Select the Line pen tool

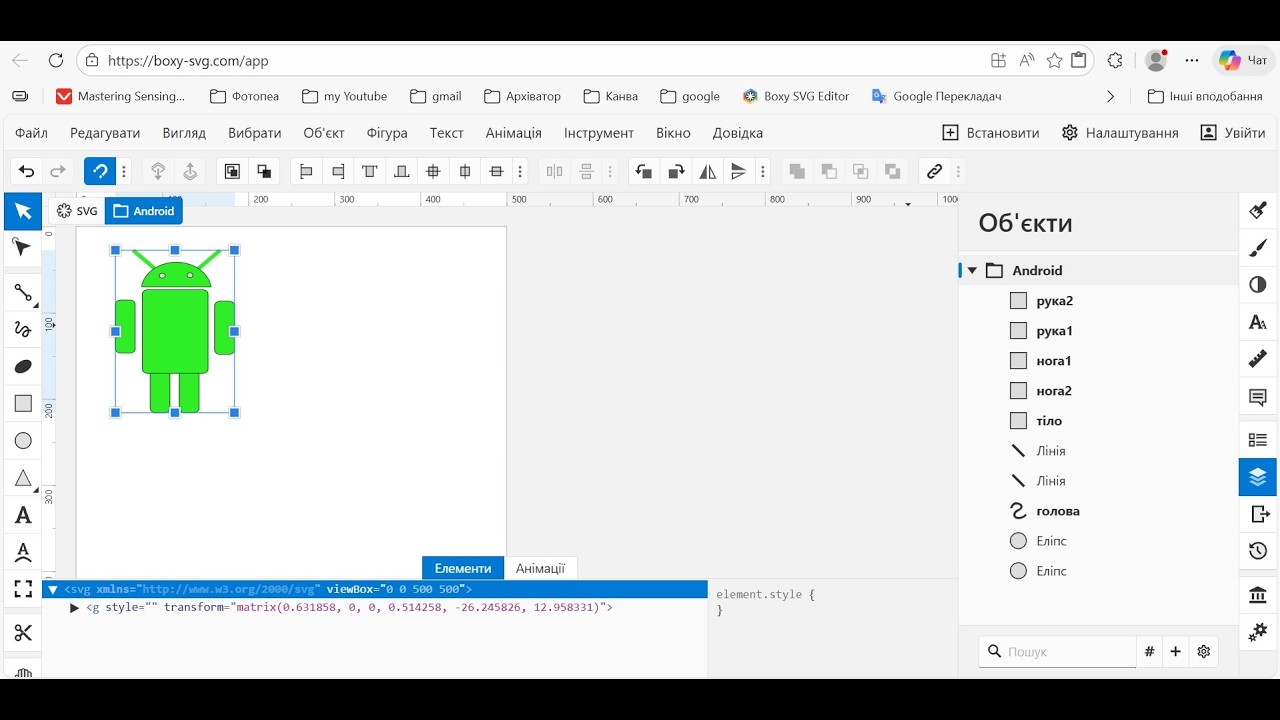[23, 293]
